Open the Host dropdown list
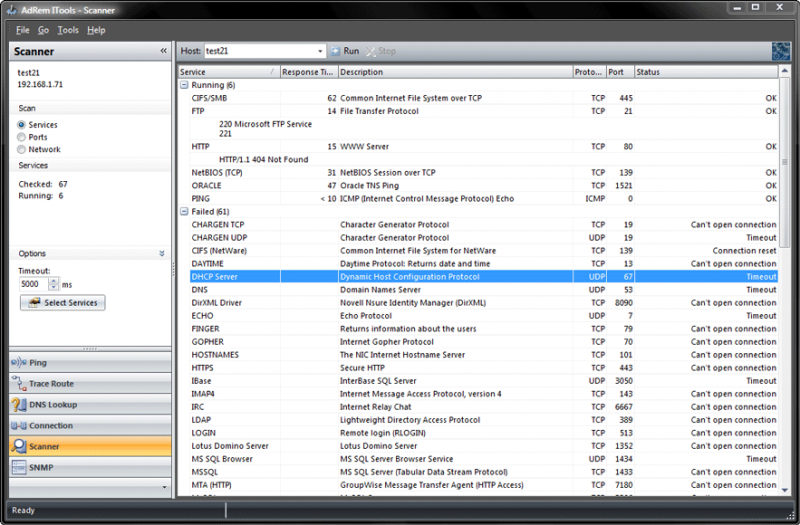The image size is (800, 525). click(320, 51)
